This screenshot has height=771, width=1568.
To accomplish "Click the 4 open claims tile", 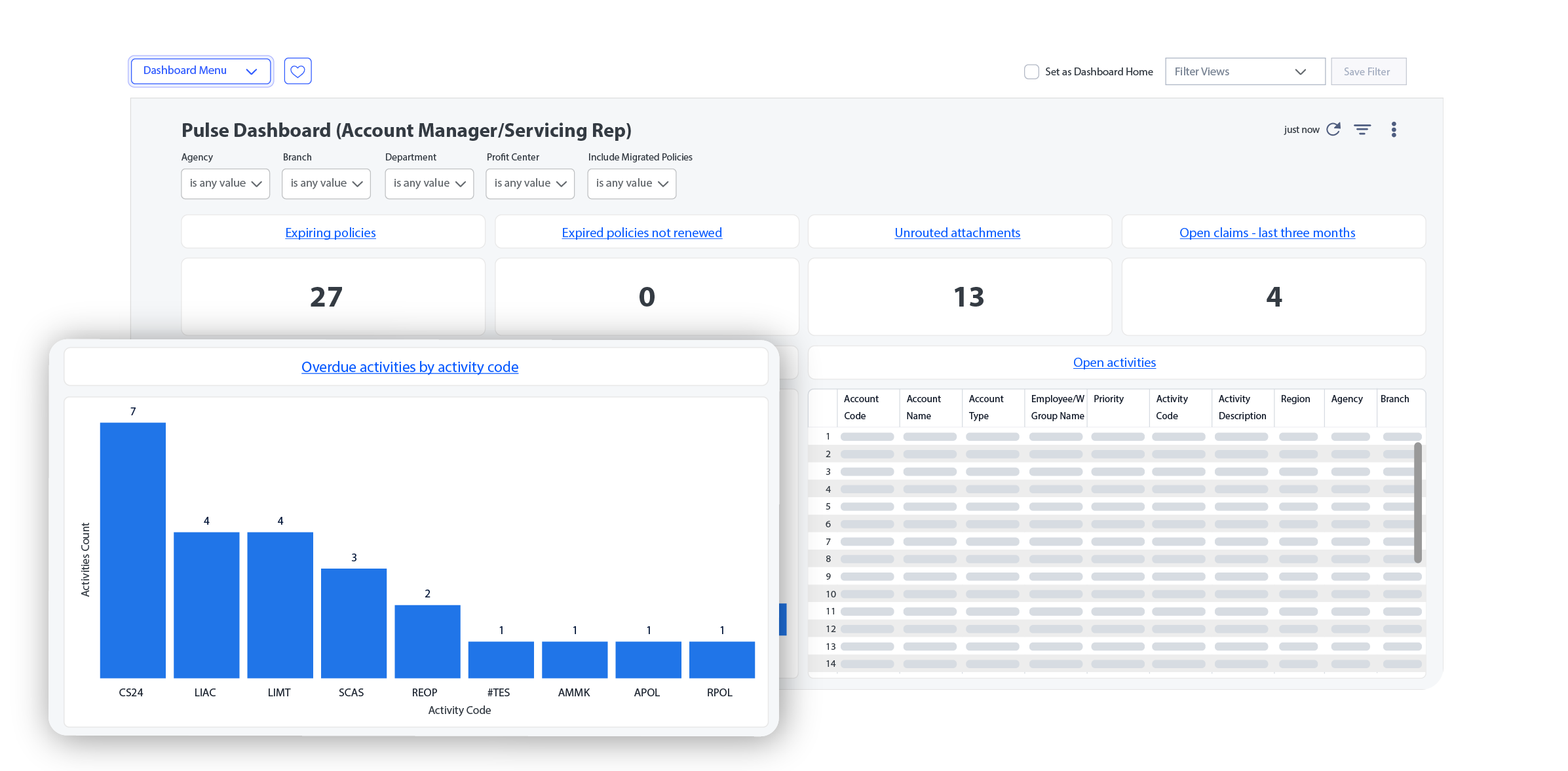I will [x=1273, y=297].
